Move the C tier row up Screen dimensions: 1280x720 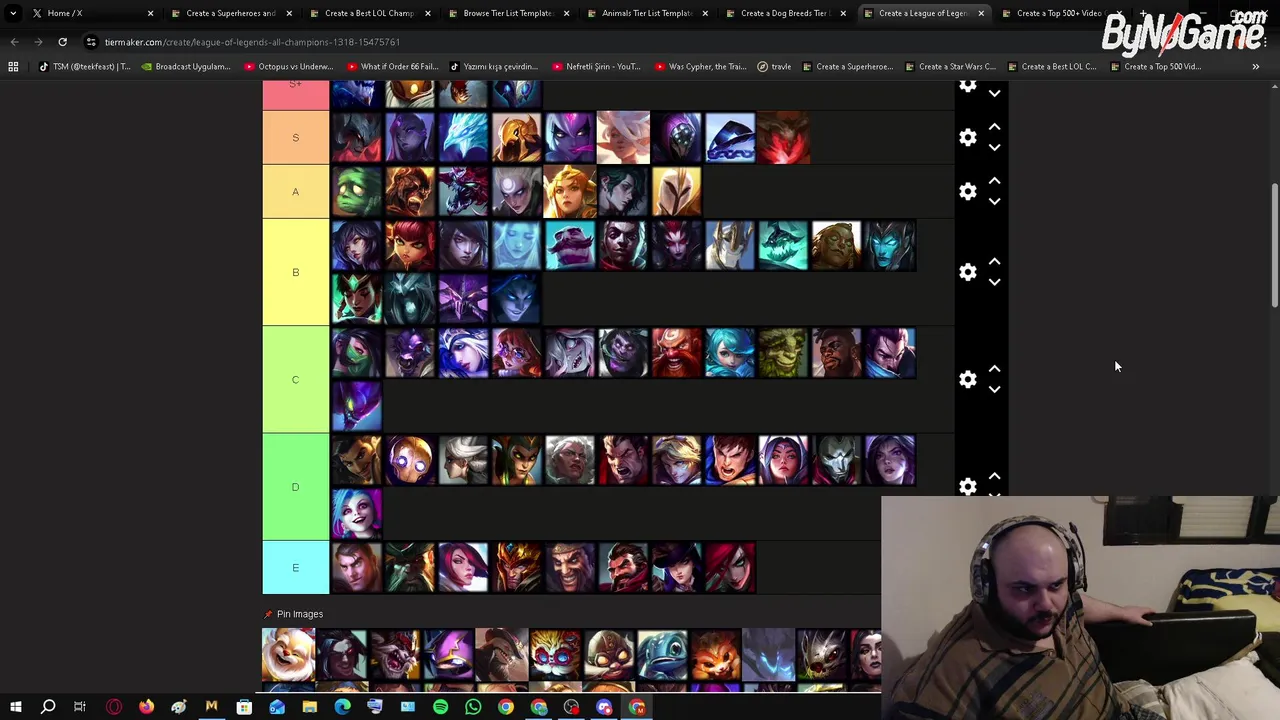pyautogui.click(x=994, y=369)
